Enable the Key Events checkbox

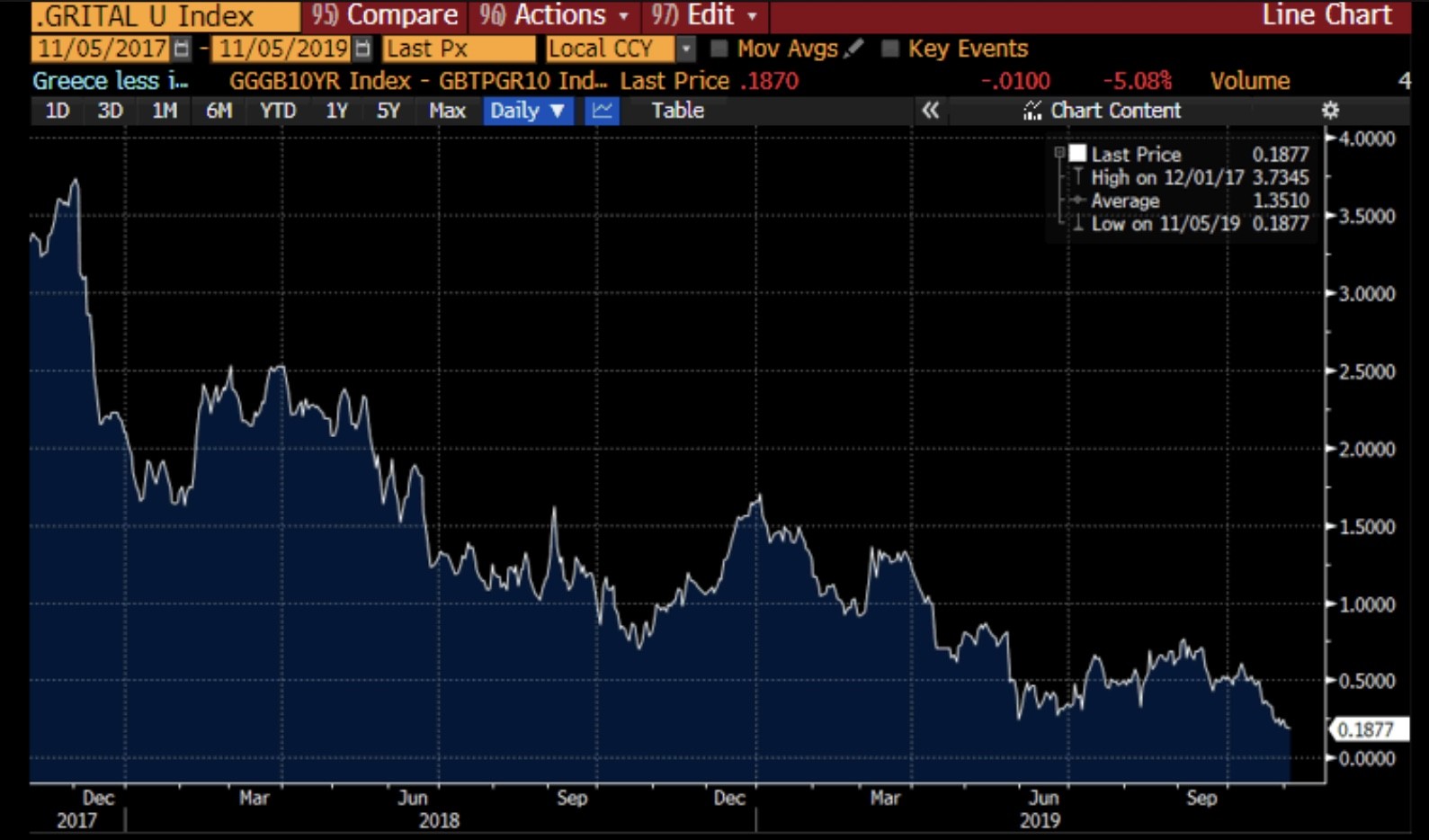889,49
